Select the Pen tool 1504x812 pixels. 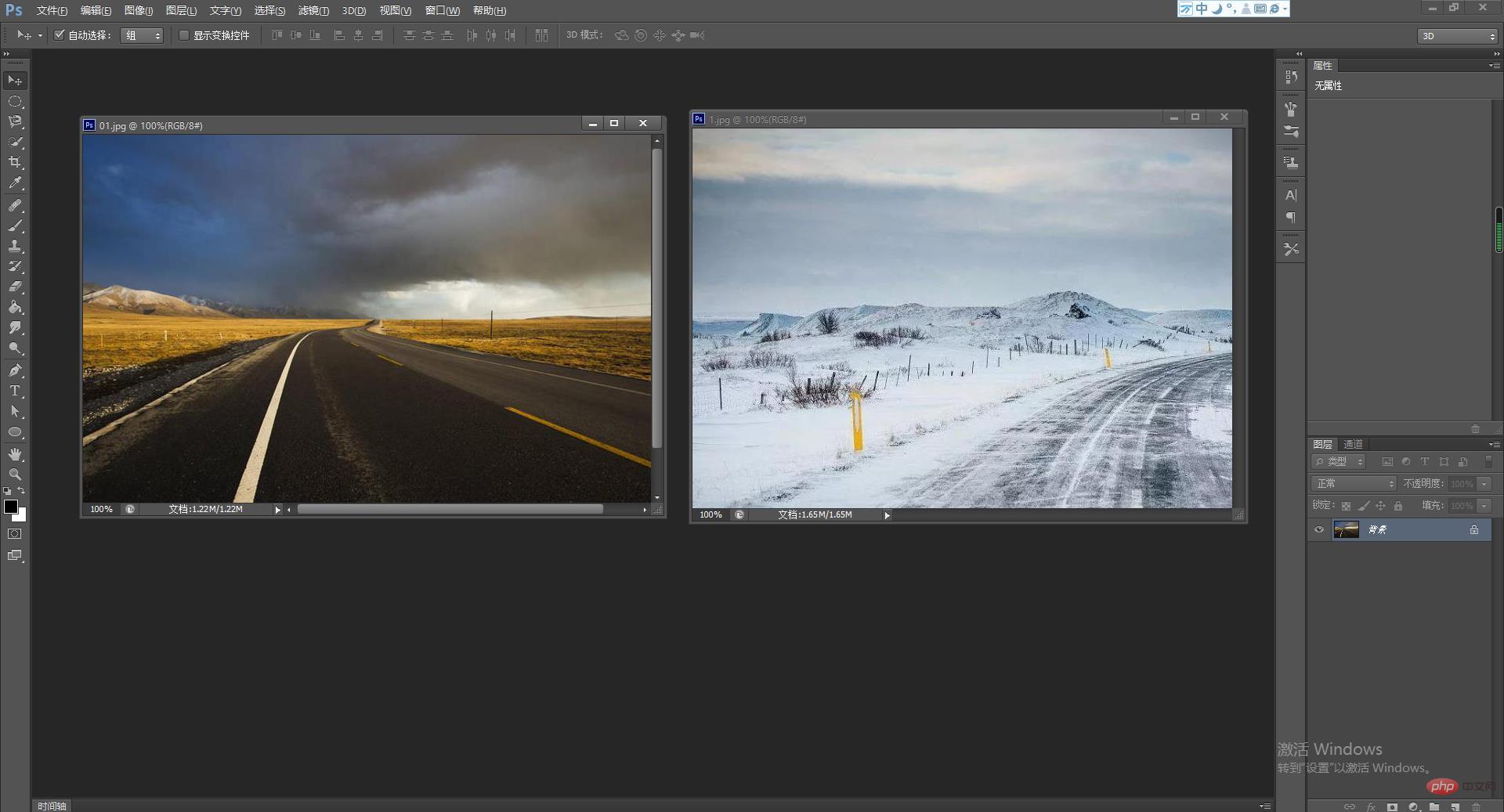[x=15, y=370]
